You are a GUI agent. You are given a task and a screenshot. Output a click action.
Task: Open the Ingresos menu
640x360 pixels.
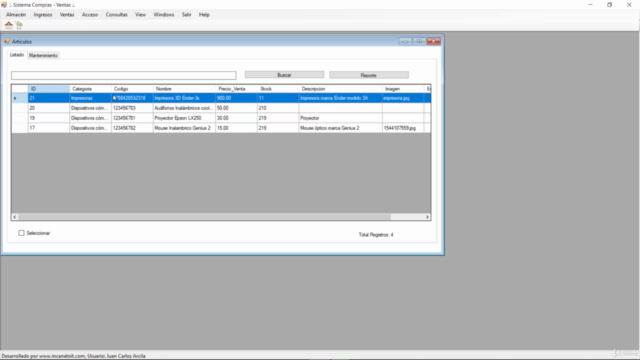(43, 15)
